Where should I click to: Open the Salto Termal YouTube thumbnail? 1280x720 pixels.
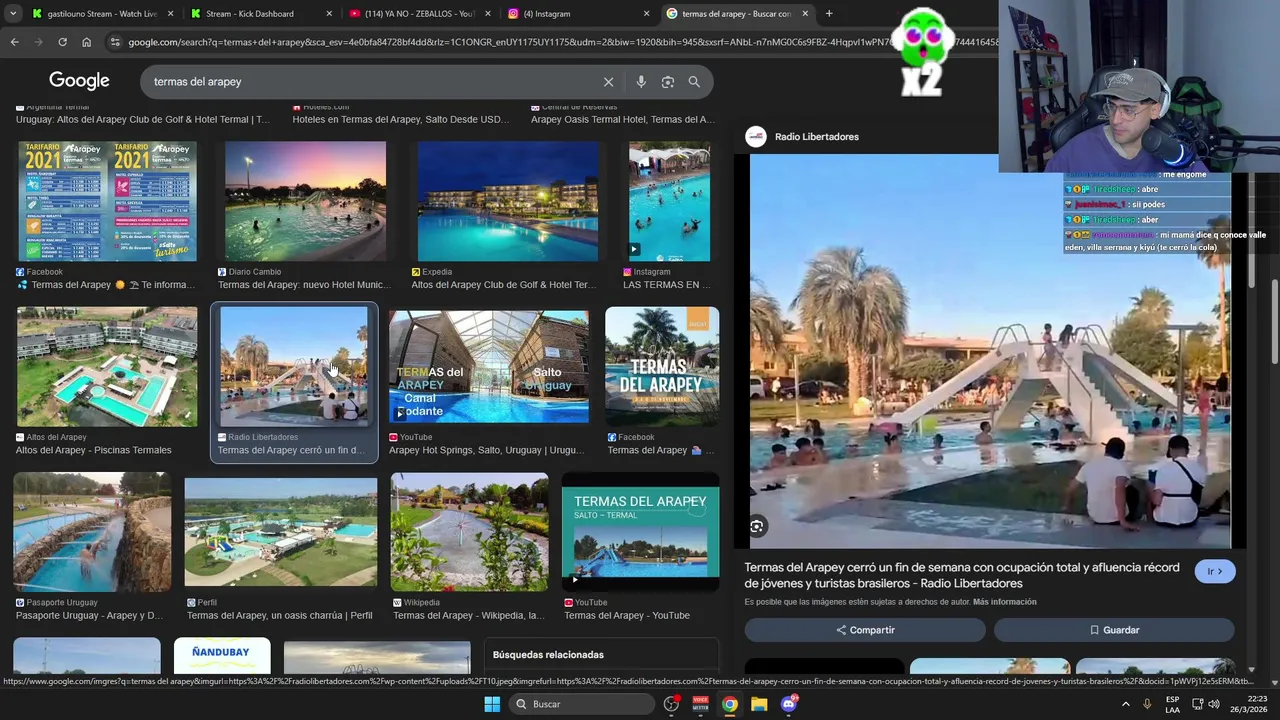tap(640, 532)
